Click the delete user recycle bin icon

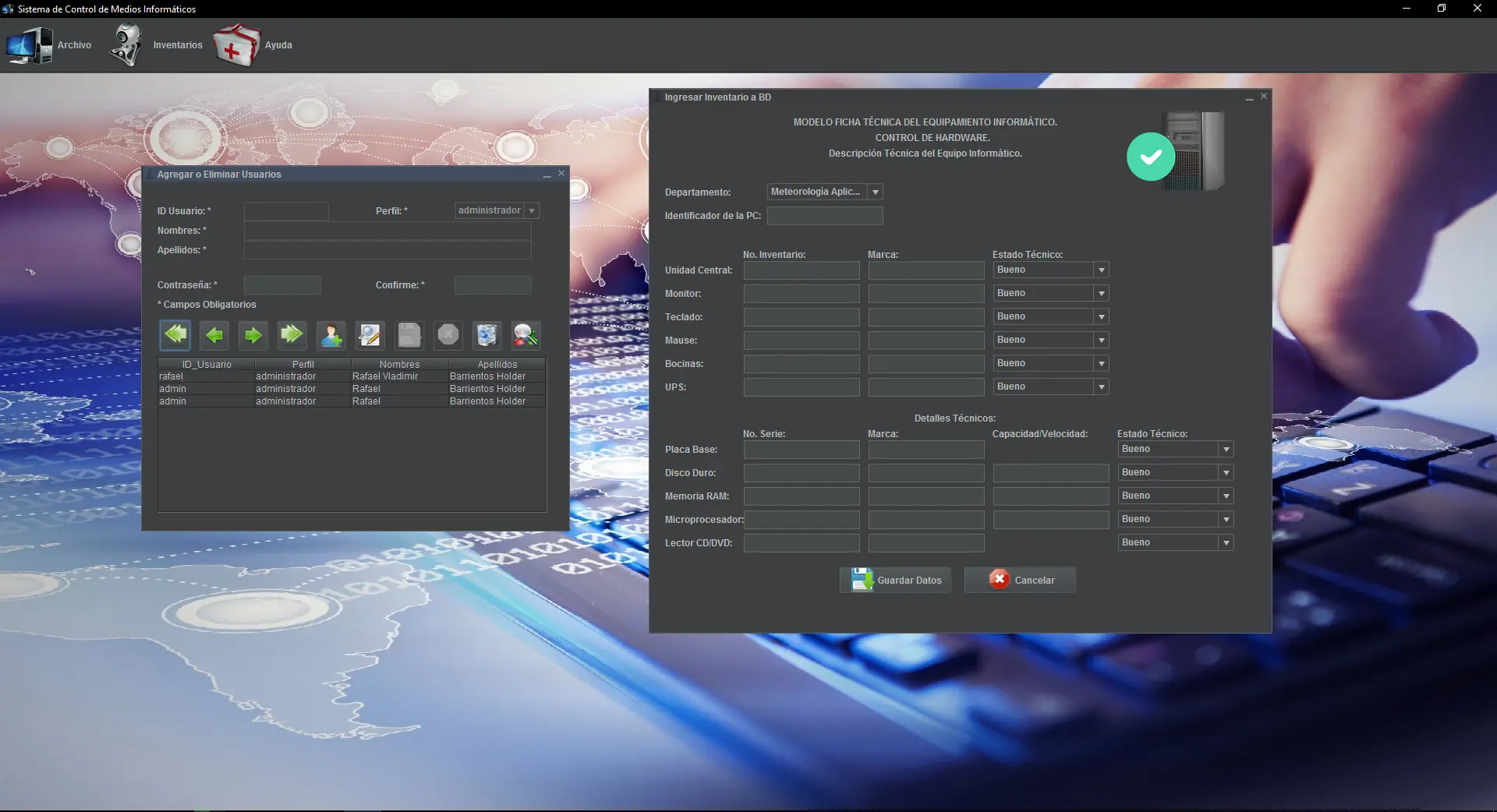[487, 335]
